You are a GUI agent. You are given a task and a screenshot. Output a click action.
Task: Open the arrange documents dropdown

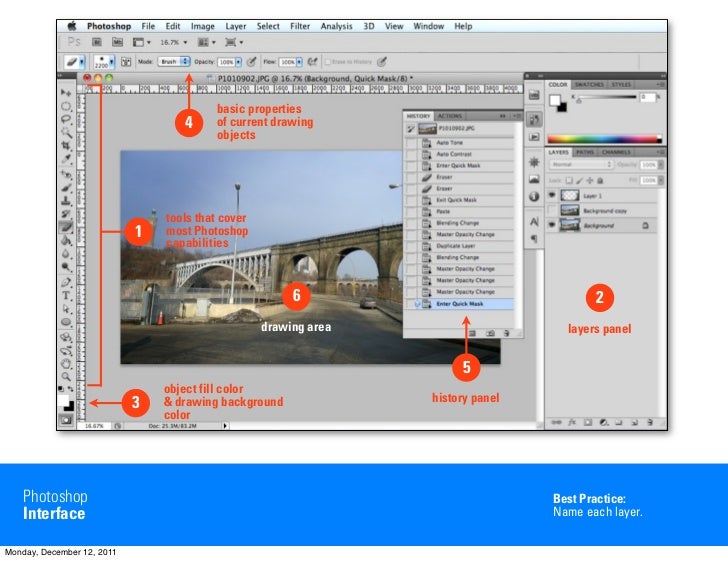pyautogui.click(x=207, y=42)
